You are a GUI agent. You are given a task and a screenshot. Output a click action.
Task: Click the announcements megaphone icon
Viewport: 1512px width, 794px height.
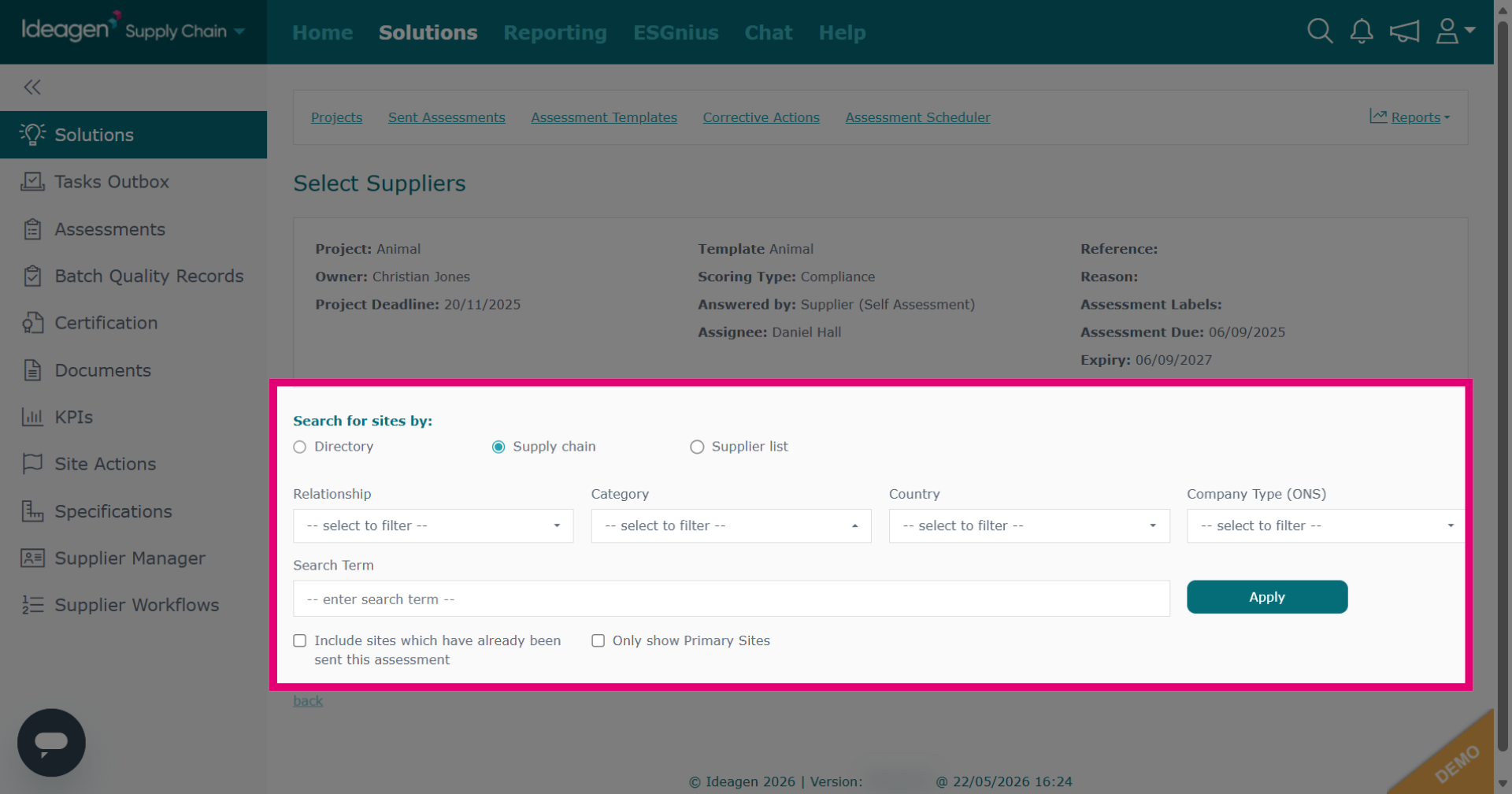click(1404, 32)
